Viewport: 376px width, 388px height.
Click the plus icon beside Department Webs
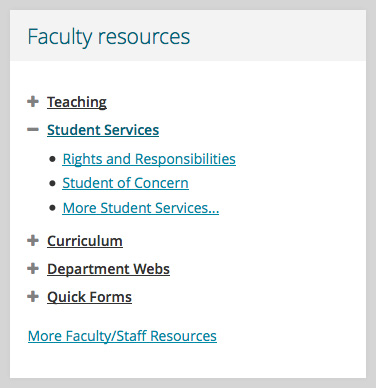point(33,268)
